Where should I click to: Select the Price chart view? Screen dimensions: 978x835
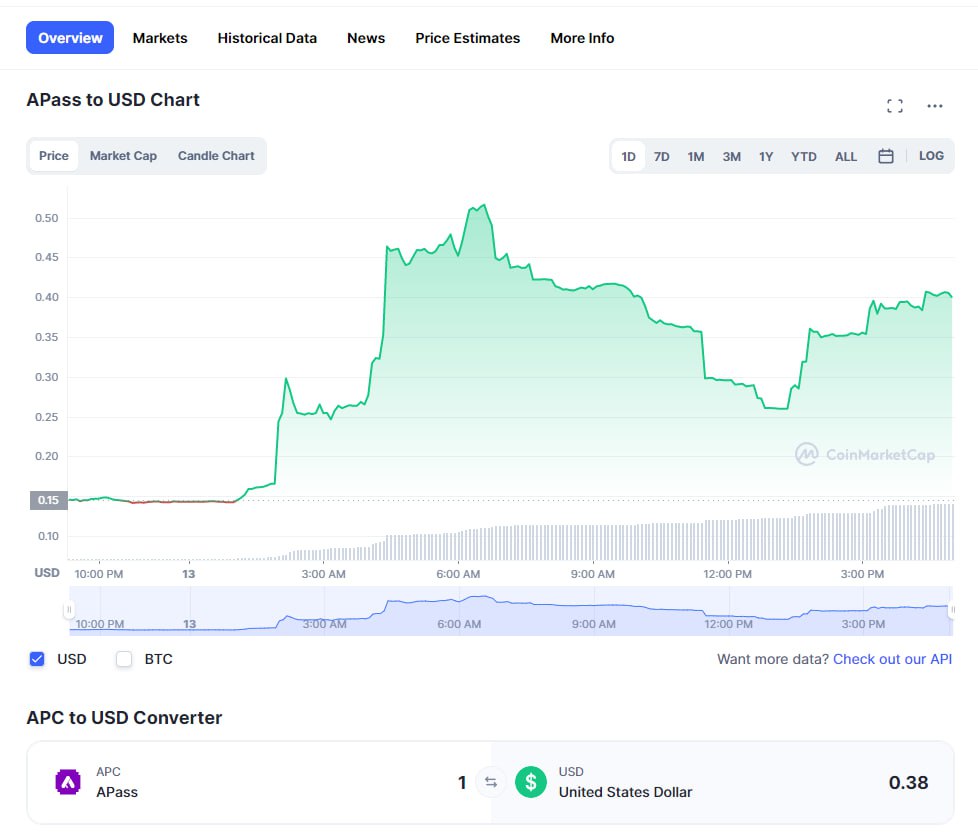point(54,156)
